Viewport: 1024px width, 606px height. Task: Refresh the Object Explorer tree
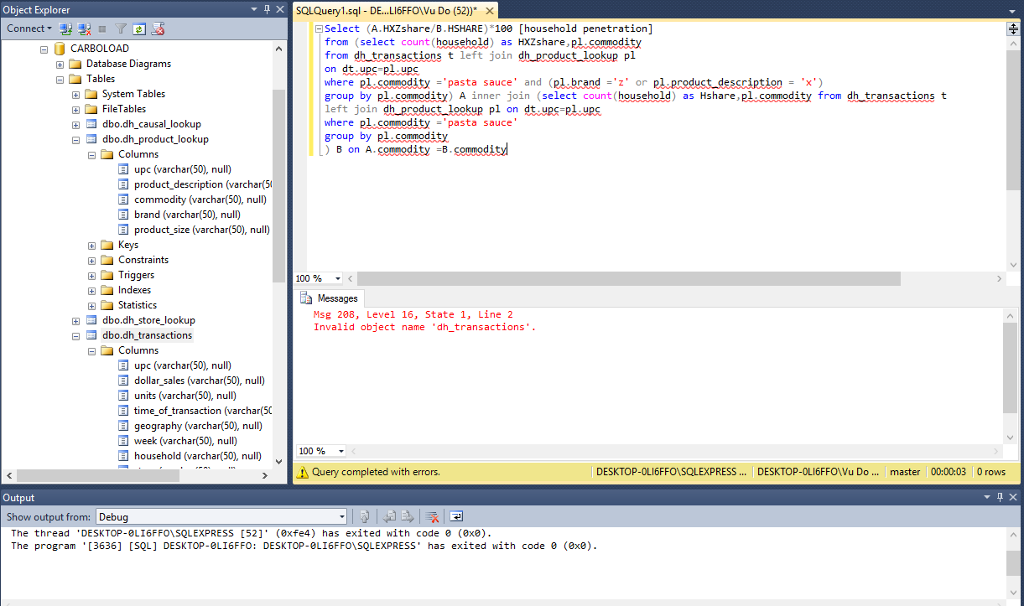[138, 28]
